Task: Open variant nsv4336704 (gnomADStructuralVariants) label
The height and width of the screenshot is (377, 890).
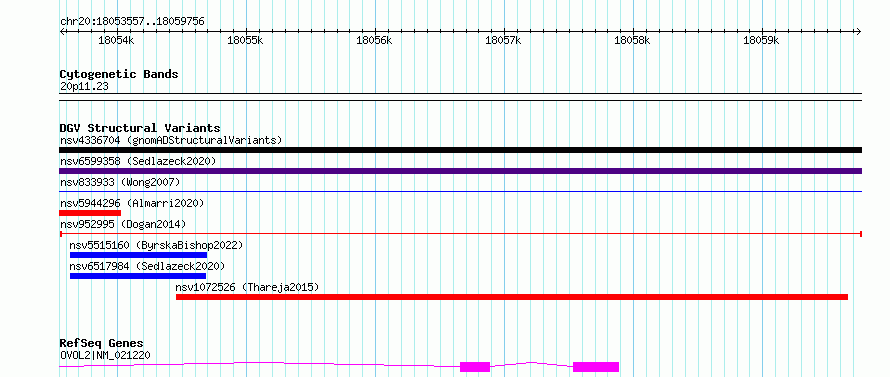Action: (171, 140)
